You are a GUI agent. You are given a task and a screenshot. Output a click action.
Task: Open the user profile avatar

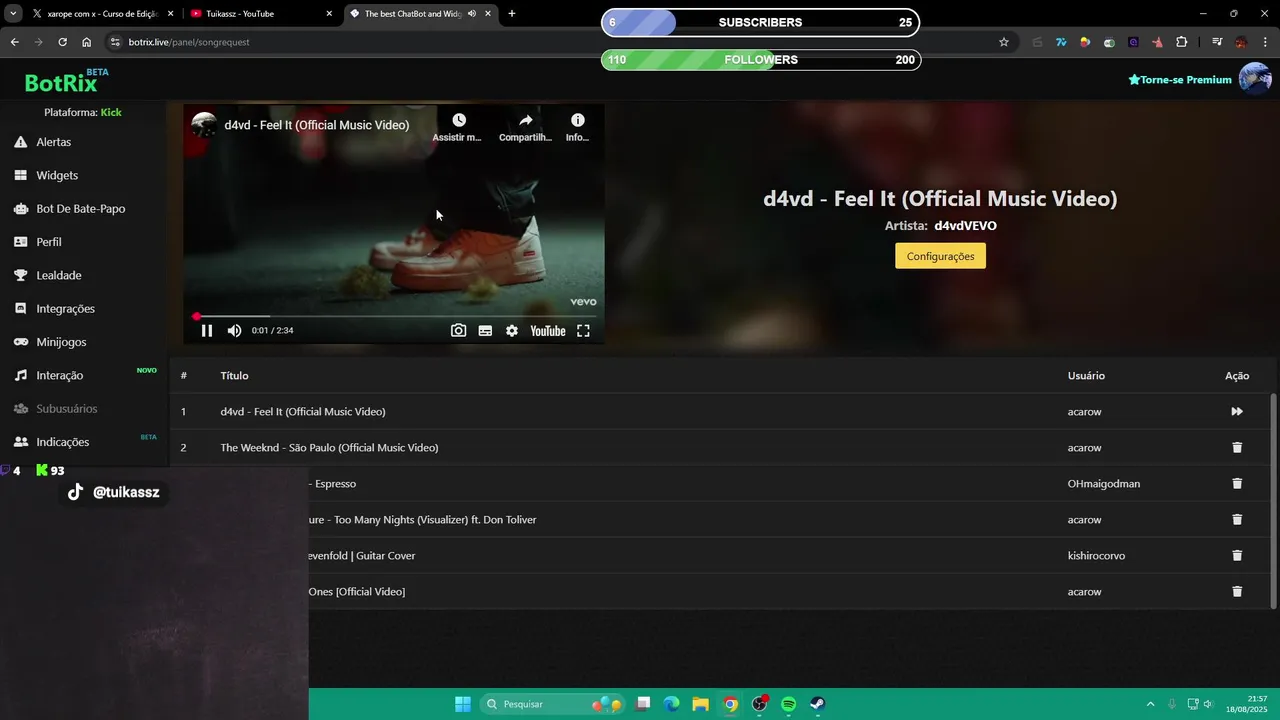click(1255, 79)
